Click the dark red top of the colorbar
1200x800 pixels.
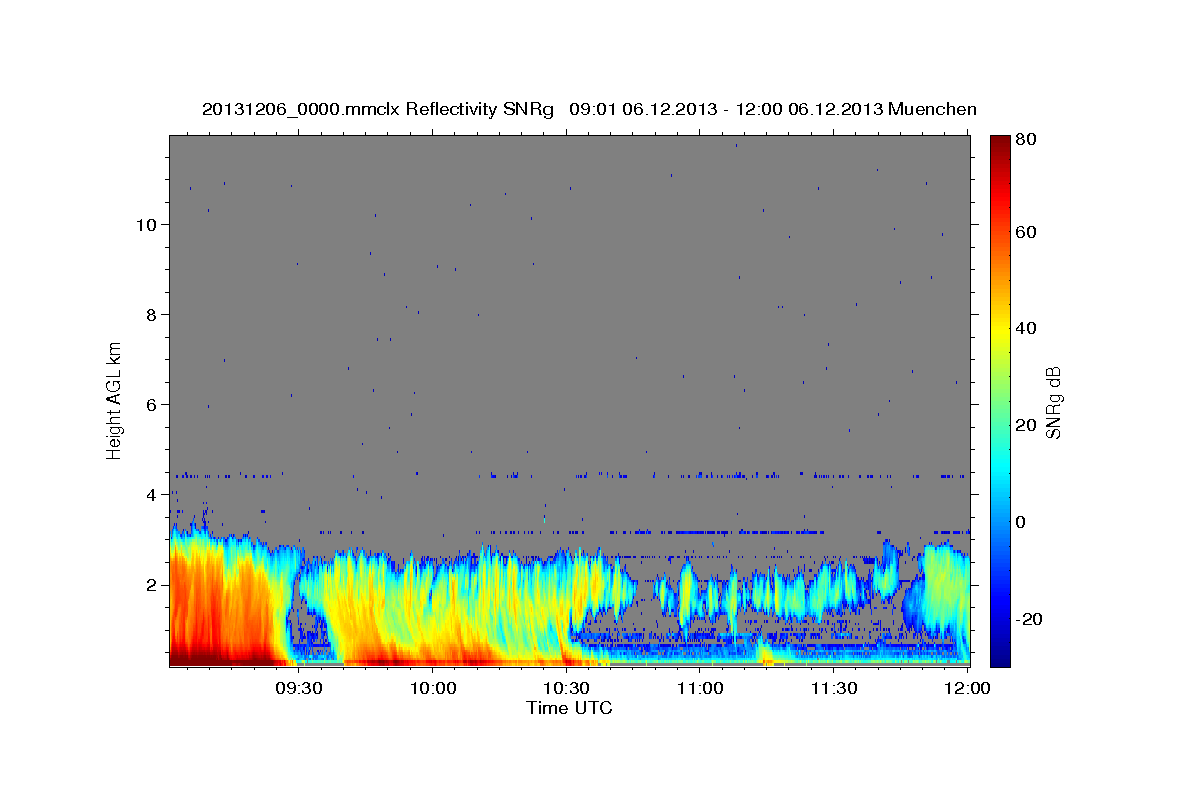click(x=1000, y=145)
